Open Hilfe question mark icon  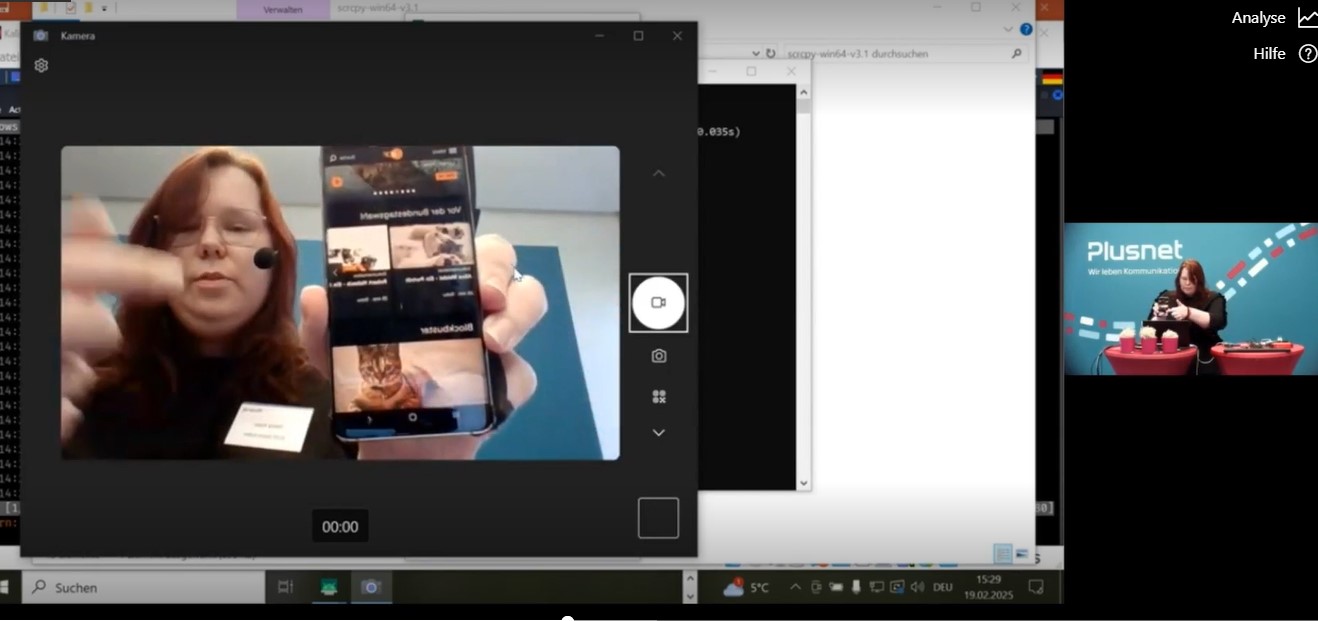(x=1307, y=54)
